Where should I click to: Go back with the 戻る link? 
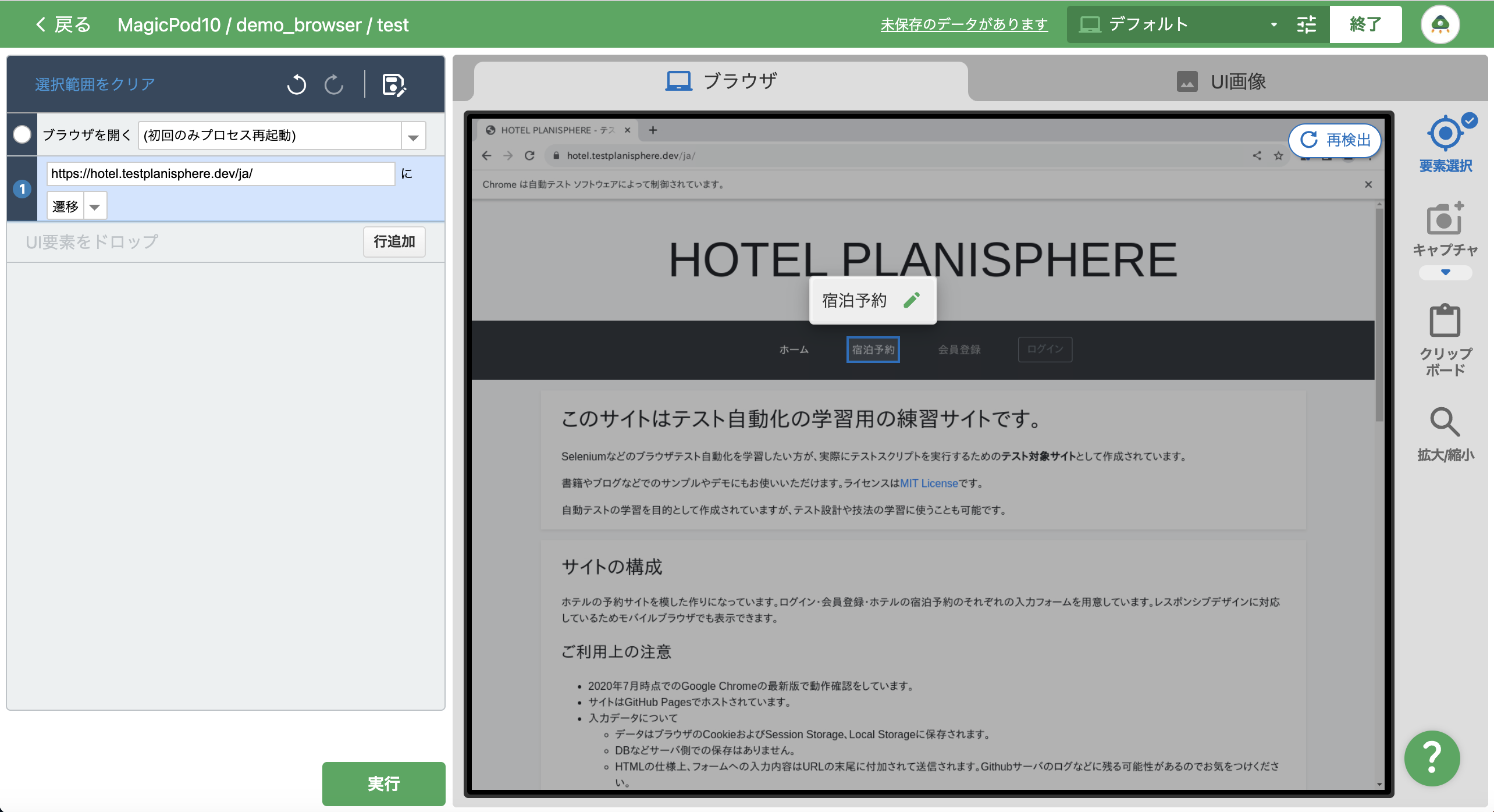pos(63,24)
